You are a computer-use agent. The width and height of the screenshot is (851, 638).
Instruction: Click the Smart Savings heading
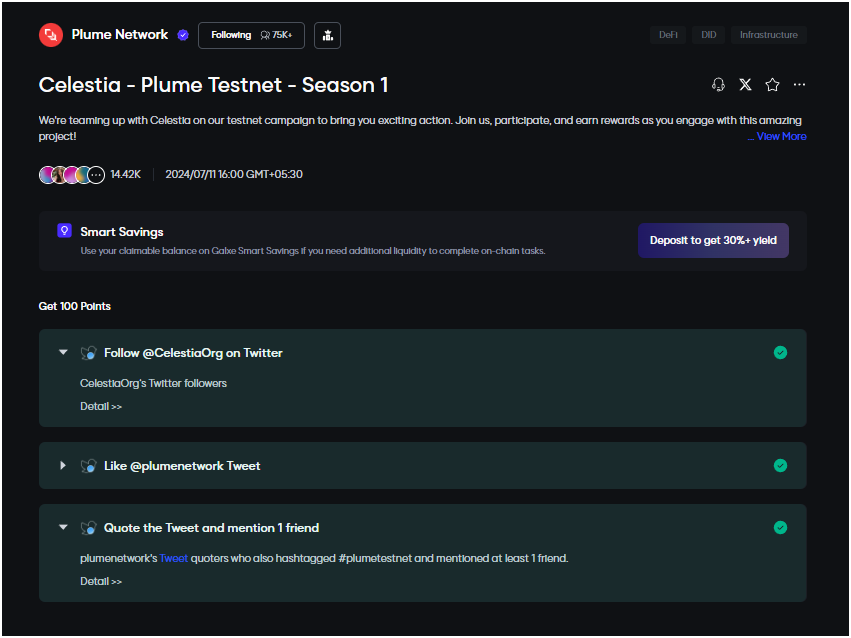(122, 232)
